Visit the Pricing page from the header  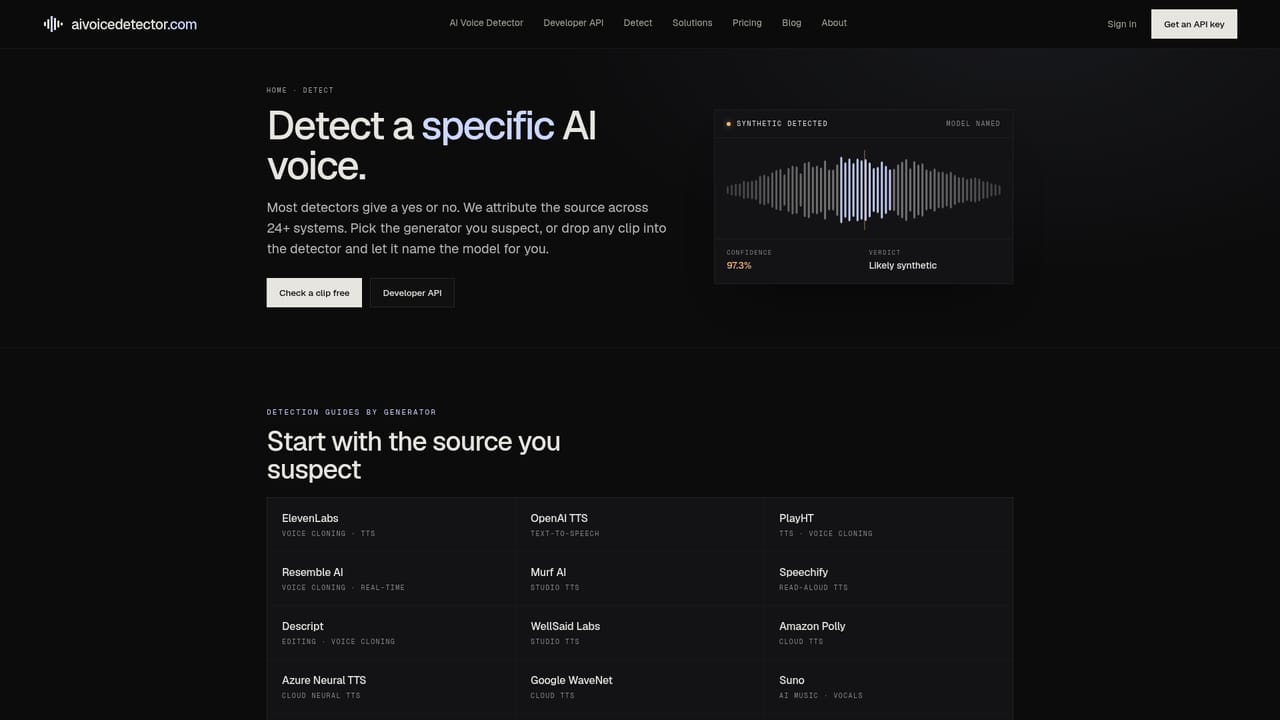(747, 23)
